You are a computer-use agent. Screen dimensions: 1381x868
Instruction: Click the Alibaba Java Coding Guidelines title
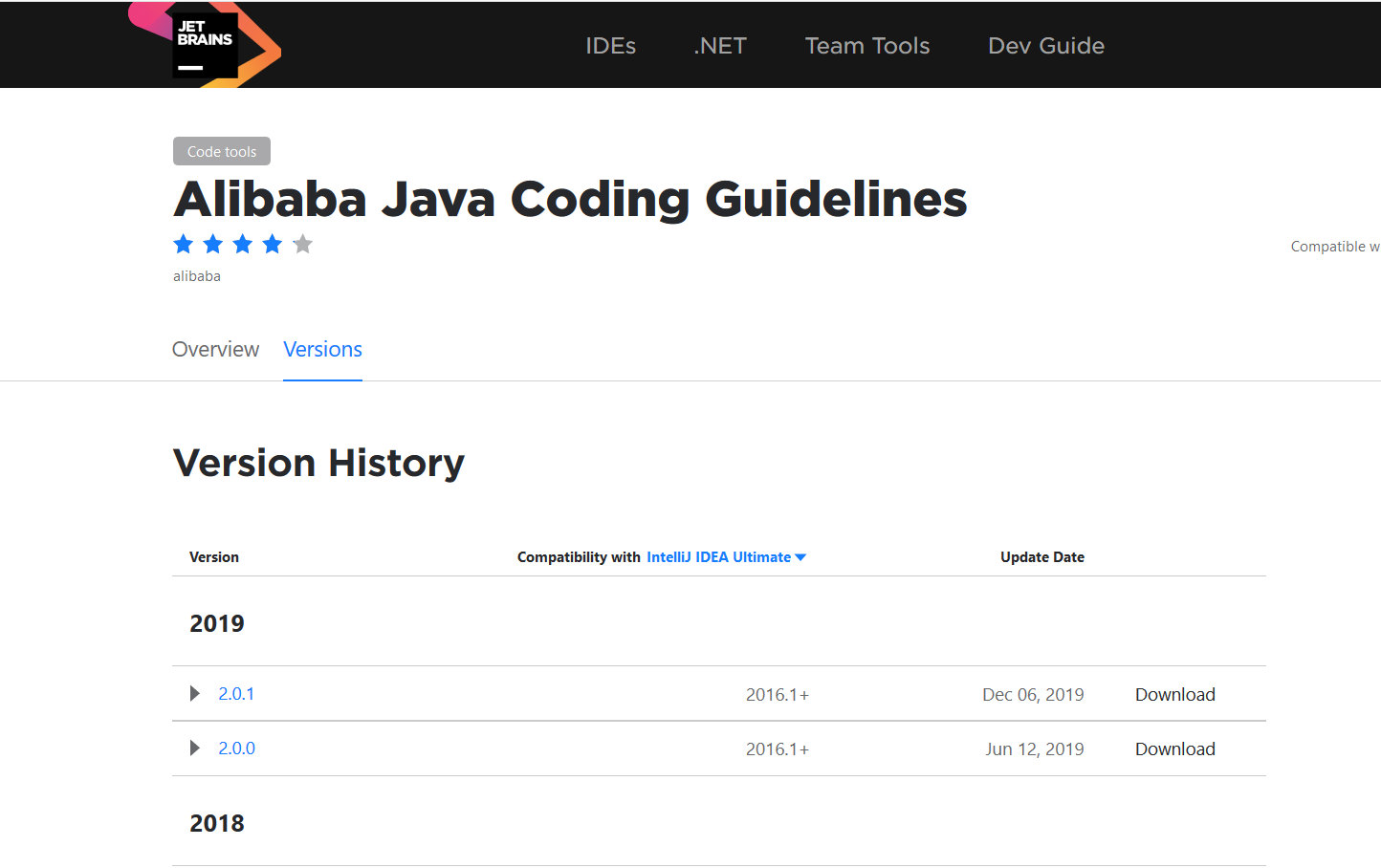[x=570, y=200]
